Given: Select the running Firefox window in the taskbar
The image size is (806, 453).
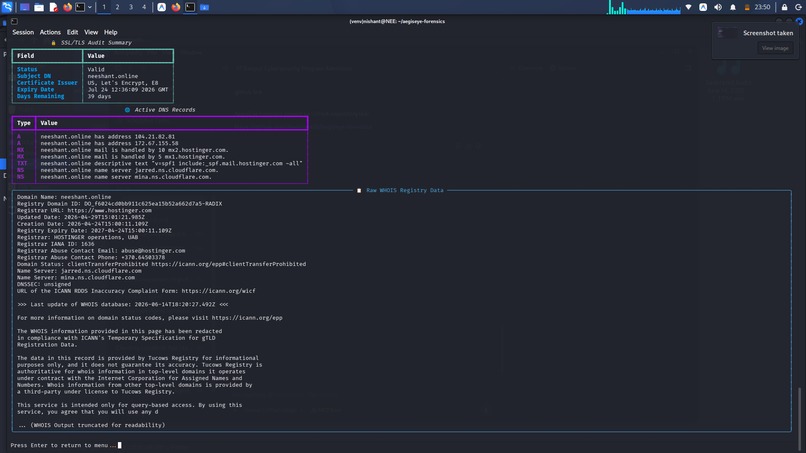Looking at the screenshot, I should pyautogui.click(x=176, y=7).
